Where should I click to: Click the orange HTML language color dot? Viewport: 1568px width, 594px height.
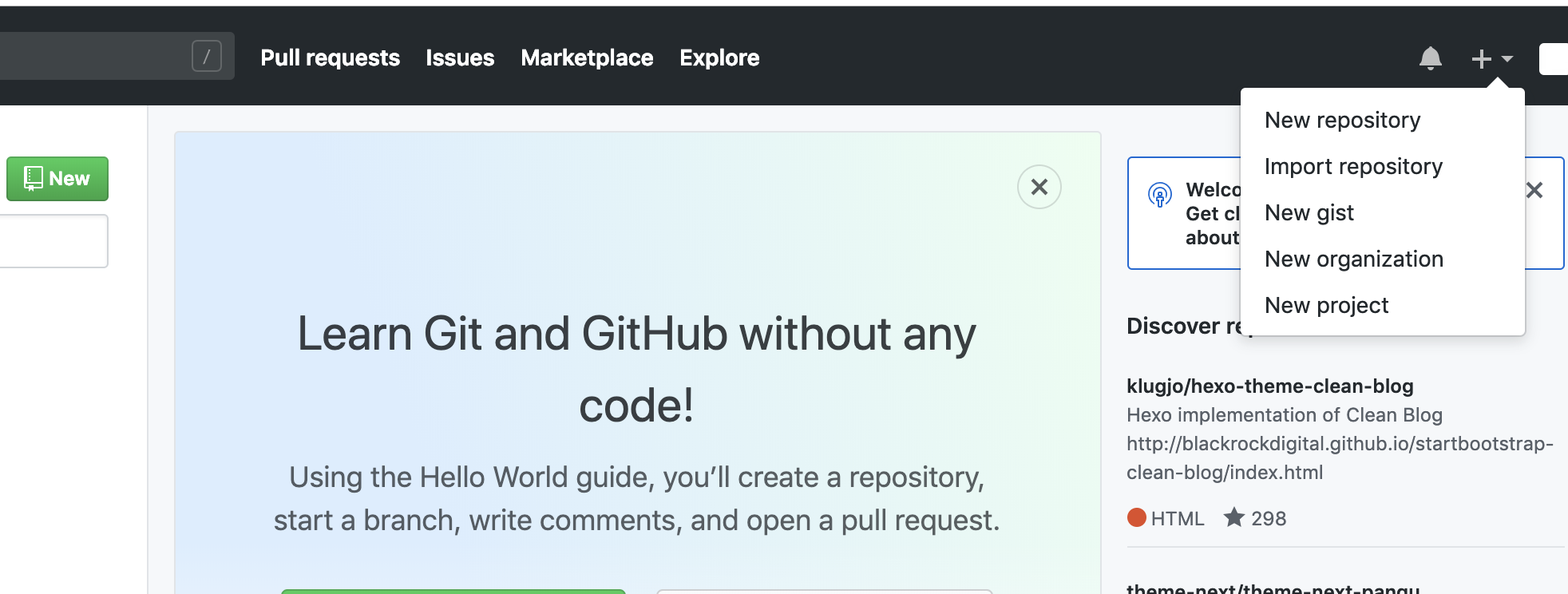click(x=1136, y=518)
